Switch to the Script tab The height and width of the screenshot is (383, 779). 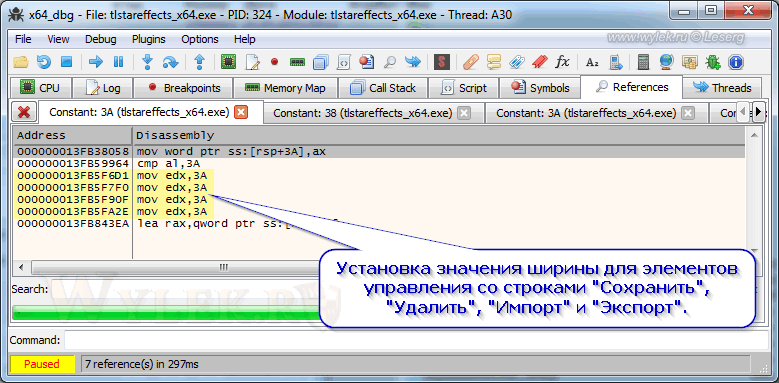[464, 88]
